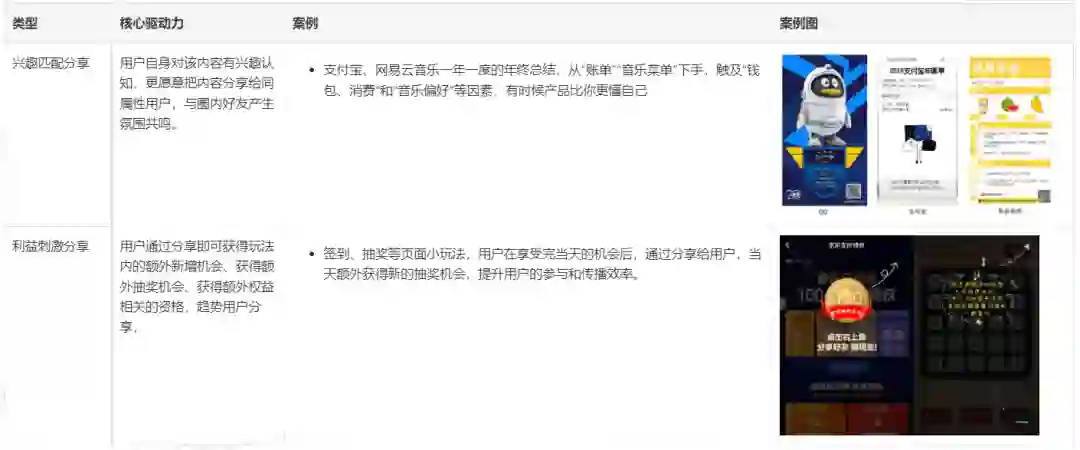Click the 兴趣匹配分享 row label
Image resolution: width=1080 pixels, height=450 pixels.
point(51,63)
